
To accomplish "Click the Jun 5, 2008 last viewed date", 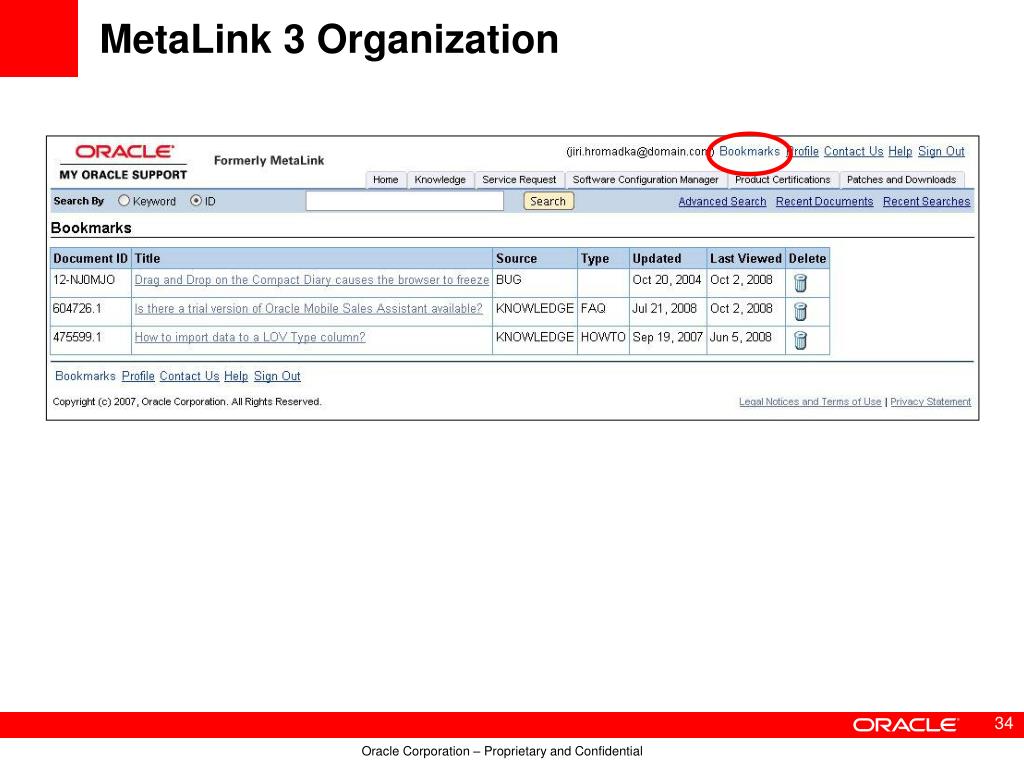I will coord(741,338).
